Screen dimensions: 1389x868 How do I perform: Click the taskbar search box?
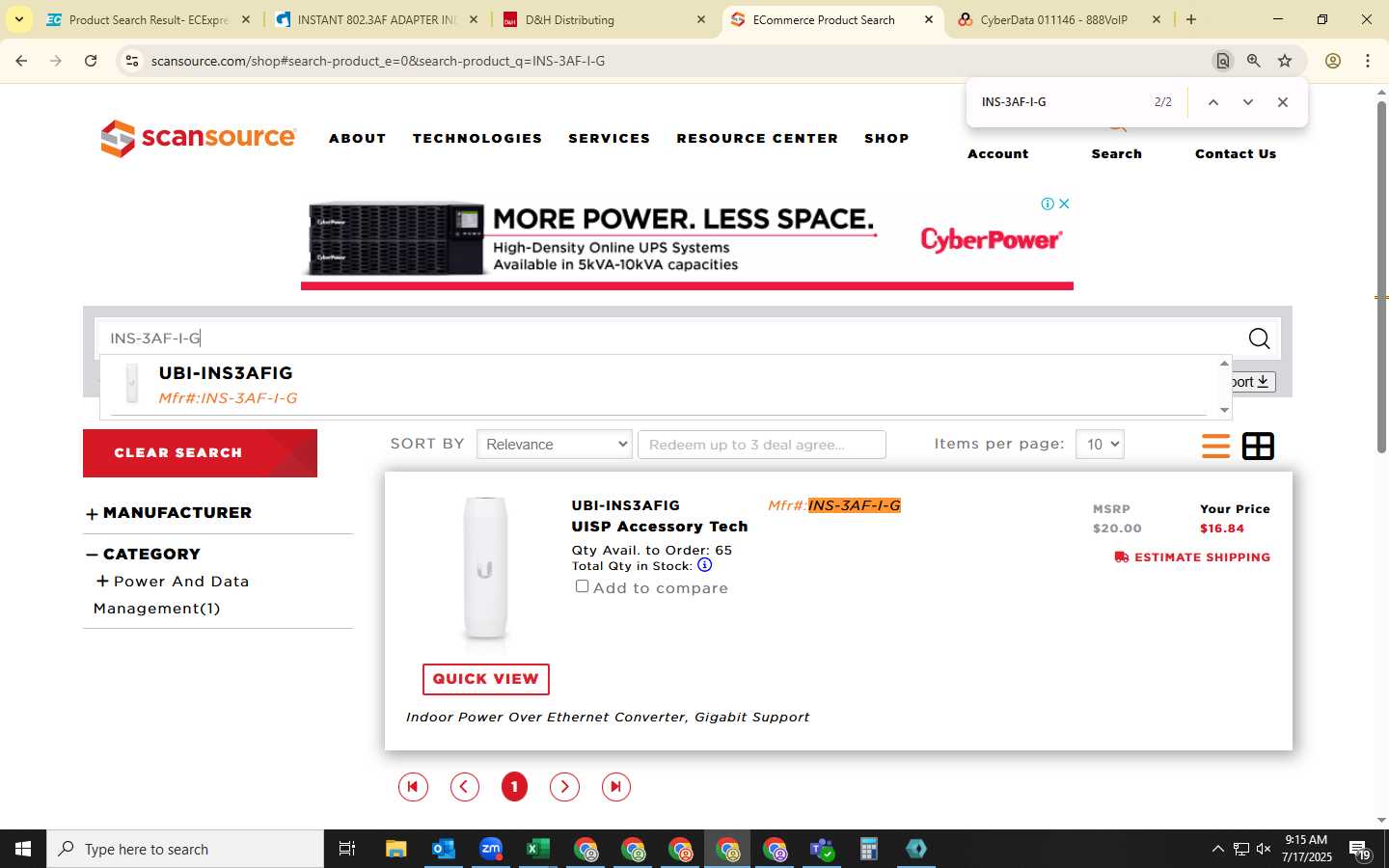coord(185,849)
